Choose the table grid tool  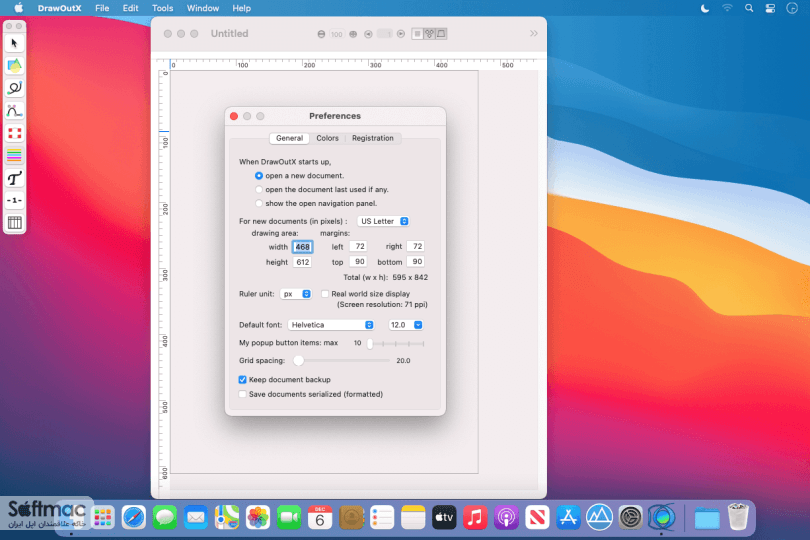[14, 223]
